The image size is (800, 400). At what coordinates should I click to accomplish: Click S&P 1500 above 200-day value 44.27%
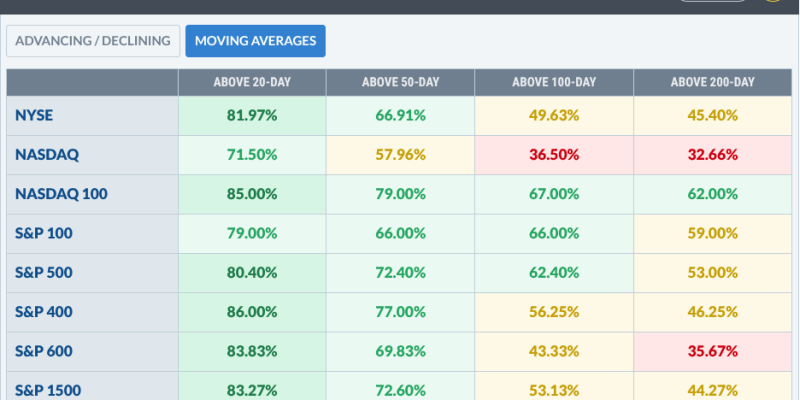point(713,391)
